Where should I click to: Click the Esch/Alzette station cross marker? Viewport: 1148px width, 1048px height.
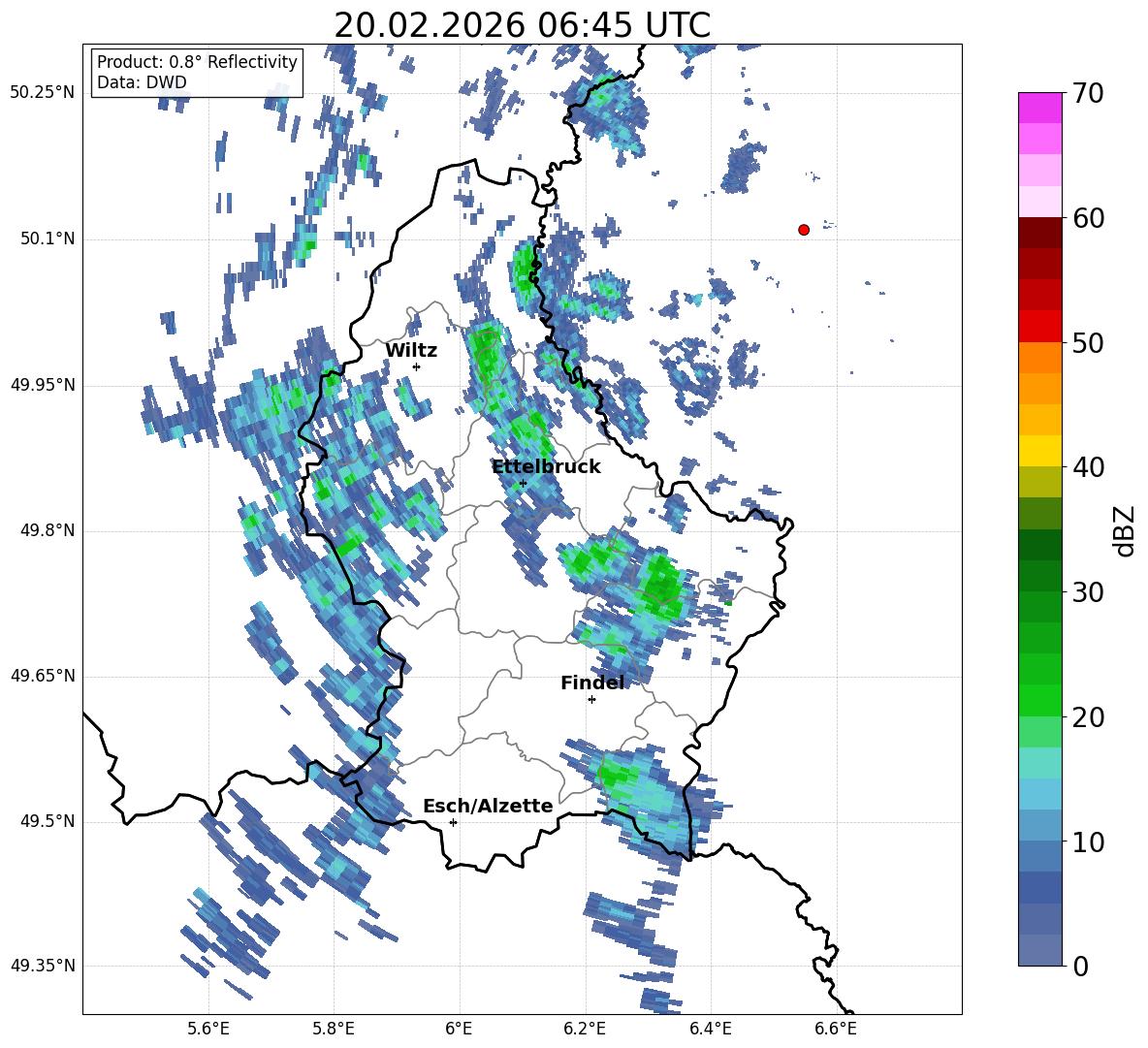(453, 822)
